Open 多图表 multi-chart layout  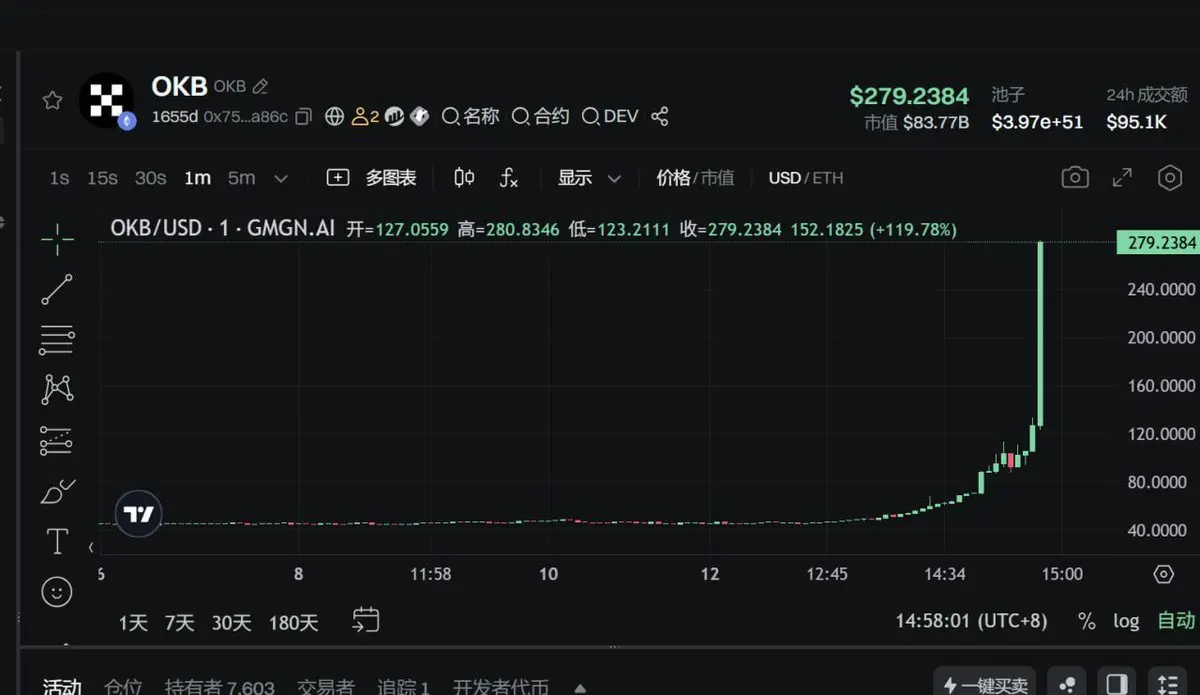pos(371,178)
